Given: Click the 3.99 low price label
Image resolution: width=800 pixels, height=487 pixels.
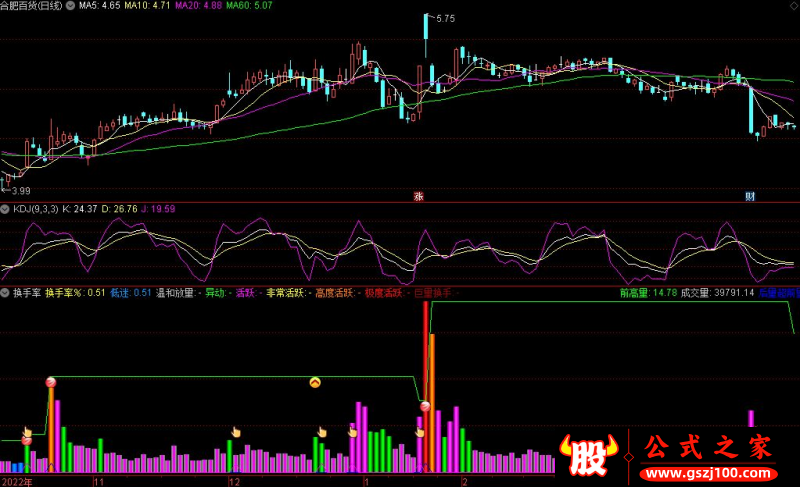Looking at the screenshot, I should [x=21, y=191].
